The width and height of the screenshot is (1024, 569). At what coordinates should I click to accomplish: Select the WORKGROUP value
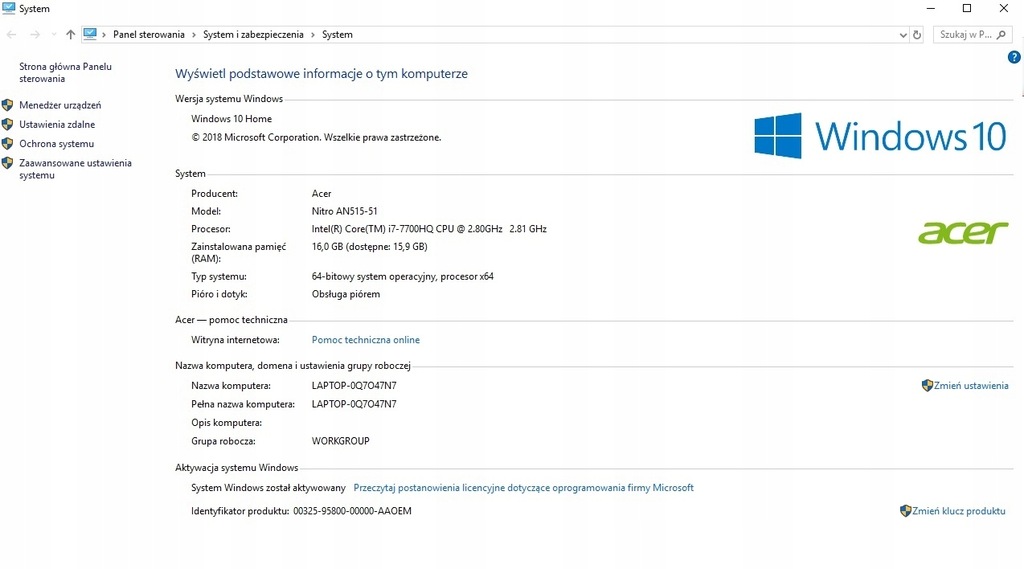(340, 441)
